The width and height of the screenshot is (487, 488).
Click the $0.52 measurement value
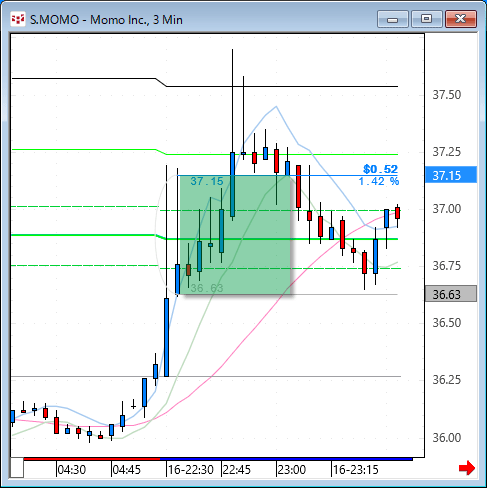380,169
